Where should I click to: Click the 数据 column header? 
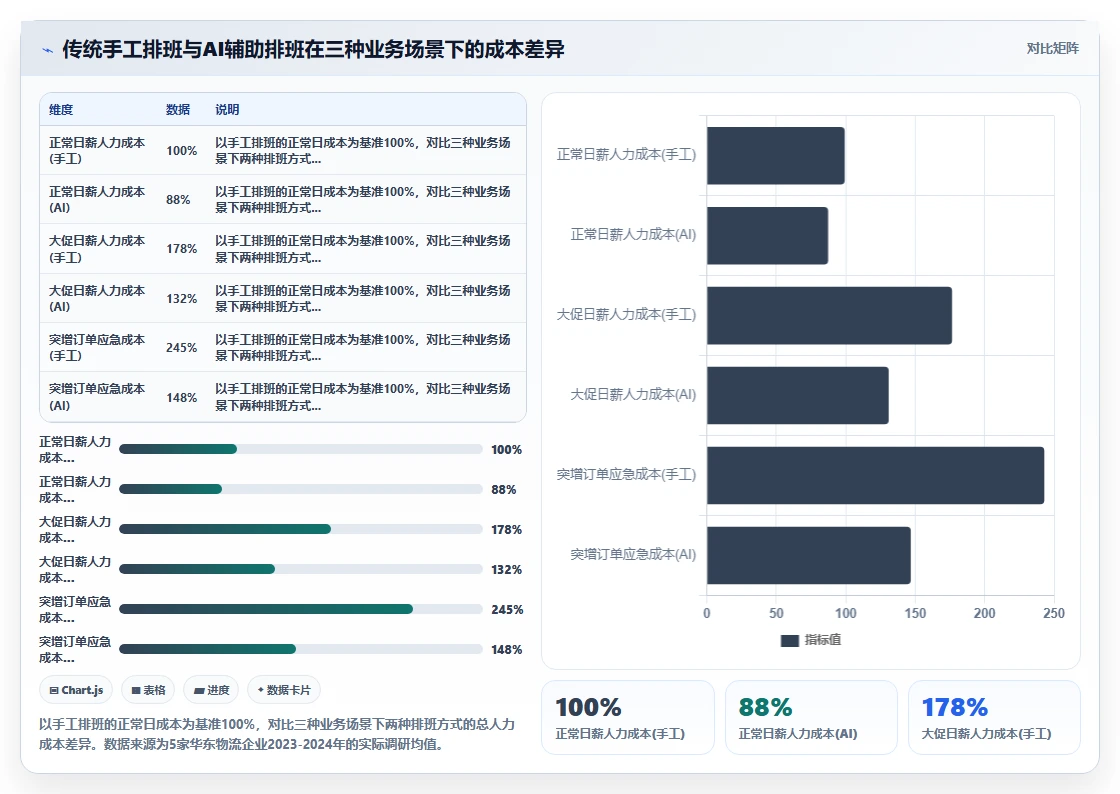coord(178,109)
